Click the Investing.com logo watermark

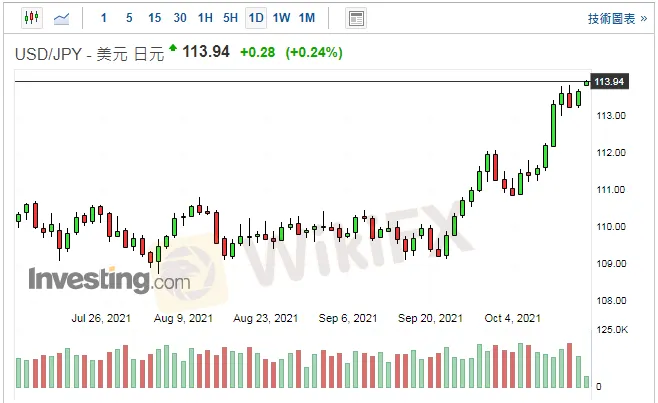(108, 279)
